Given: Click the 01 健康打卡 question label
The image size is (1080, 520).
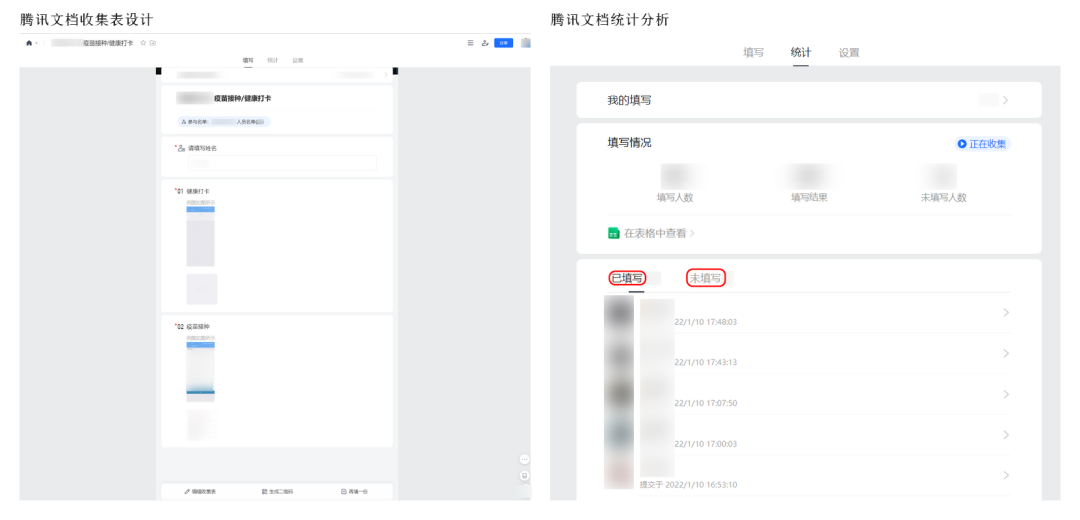Looking at the screenshot, I should [x=192, y=191].
